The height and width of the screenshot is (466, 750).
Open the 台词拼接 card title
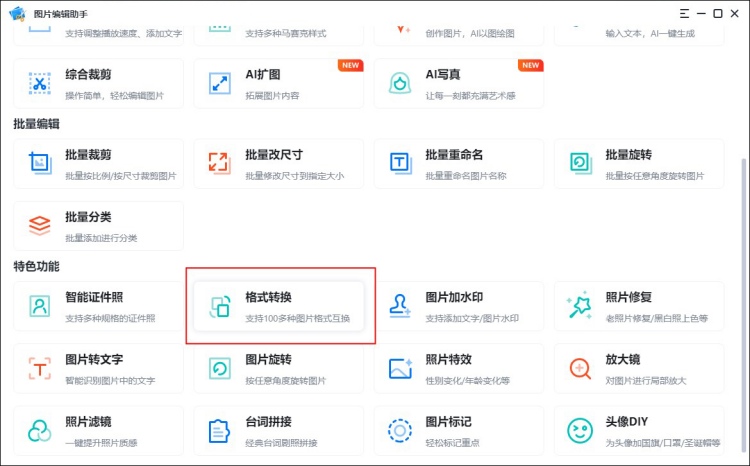(268, 422)
